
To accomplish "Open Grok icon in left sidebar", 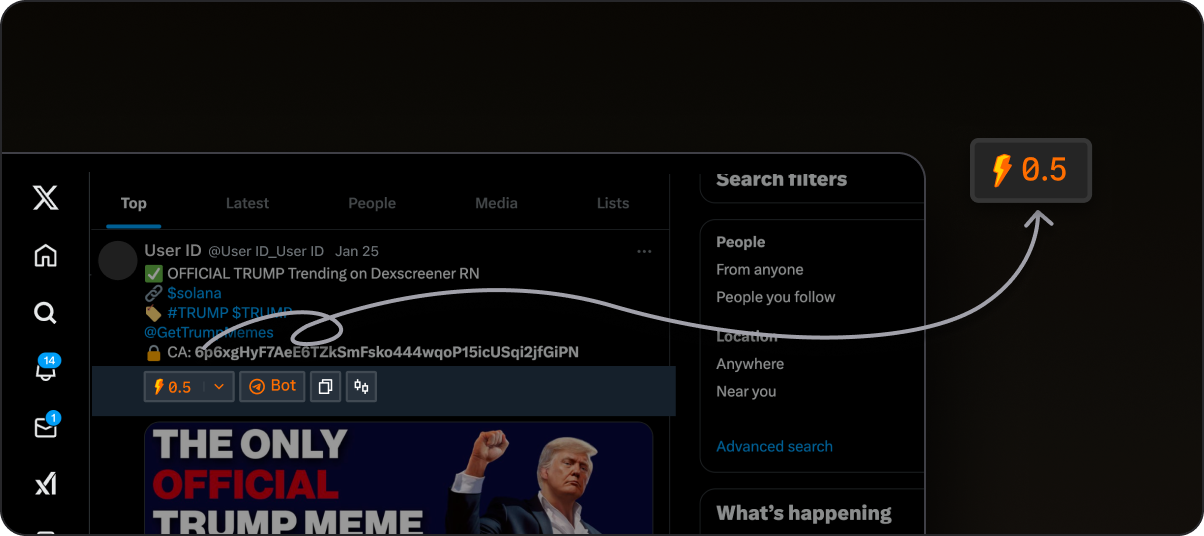I will coord(45,485).
